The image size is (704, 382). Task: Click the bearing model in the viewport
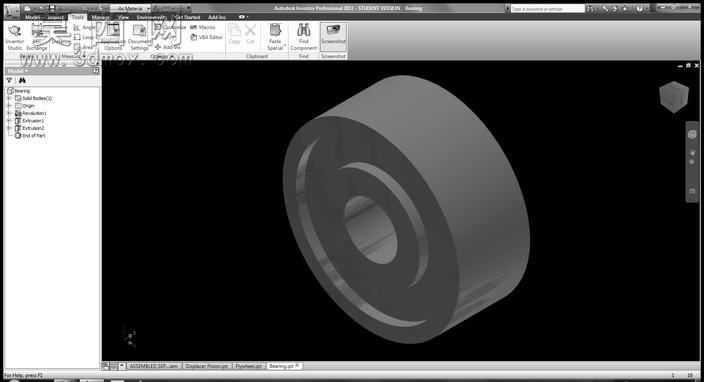[405, 211]
